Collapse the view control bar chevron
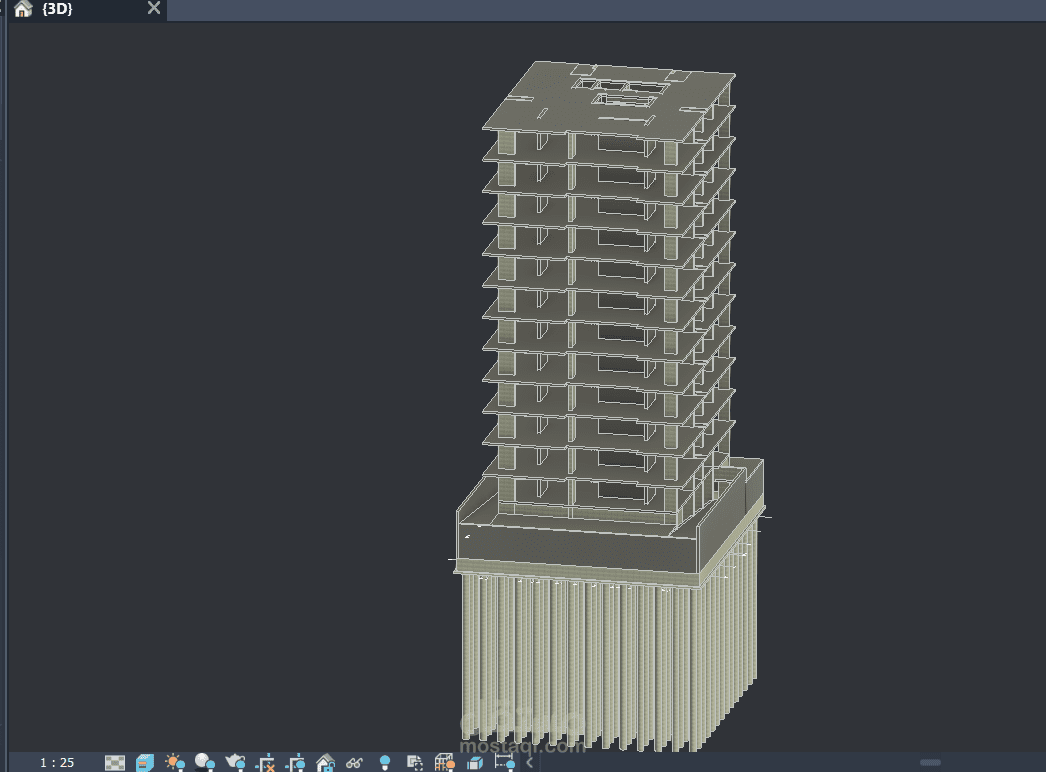Image resolution: width=1046 pixels, height=772 pixels. [x=530, y=762]
